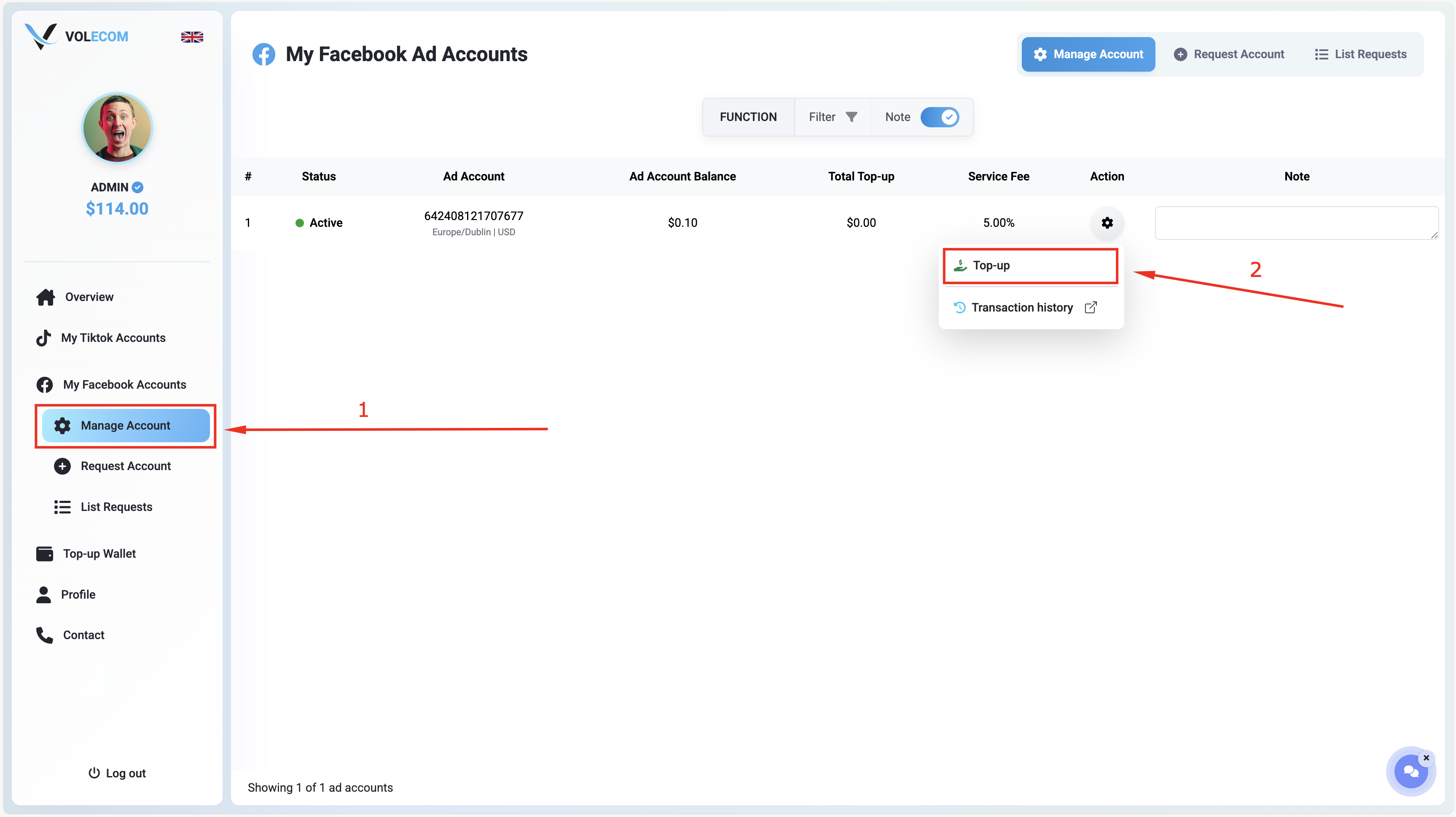Go to Overview in sidebar
Screen dimensions: 1456x817
[89, 297]
